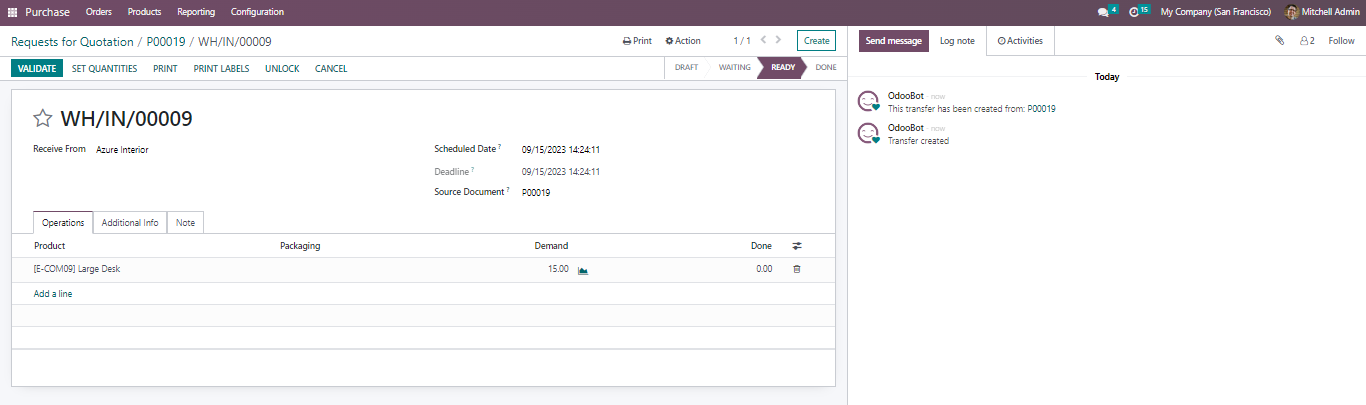Click the Add a line link
The image size is (1366, 405).
[53, 294]
